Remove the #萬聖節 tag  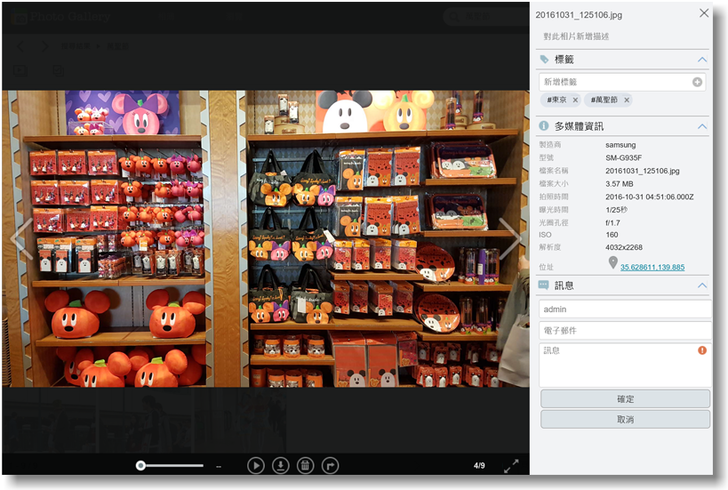click(x=627, y=100)
